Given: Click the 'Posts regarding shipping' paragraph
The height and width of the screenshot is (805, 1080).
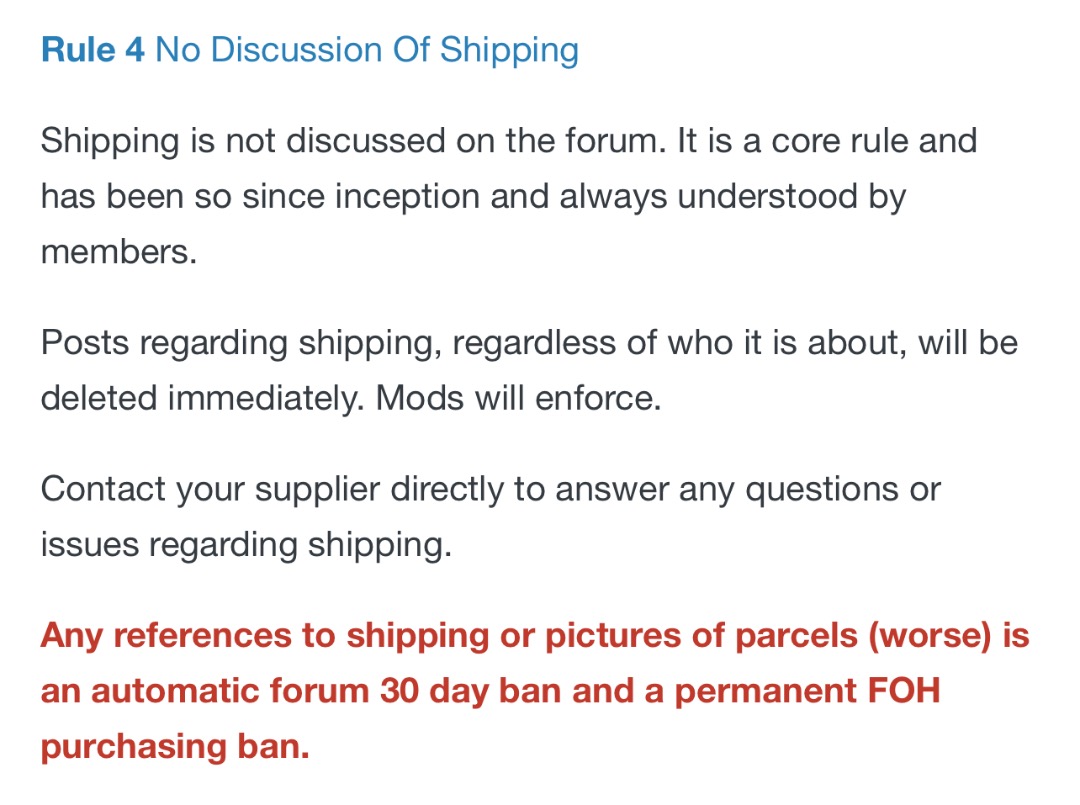Looking at the screenshot, I should click(529, 370).
